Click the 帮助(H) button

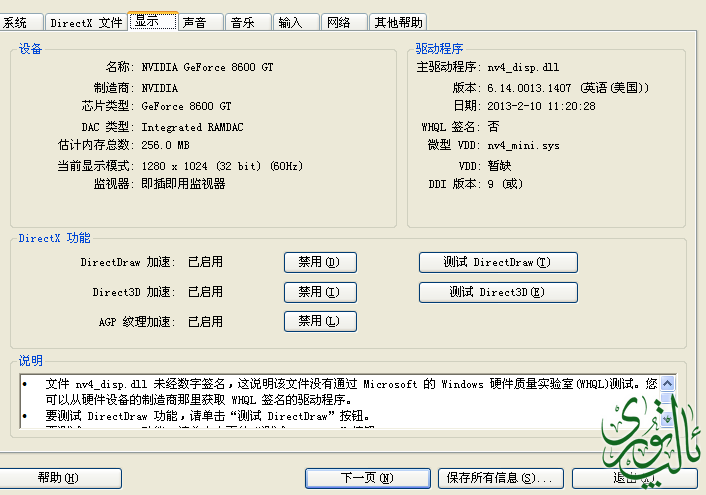click(60, 478)
